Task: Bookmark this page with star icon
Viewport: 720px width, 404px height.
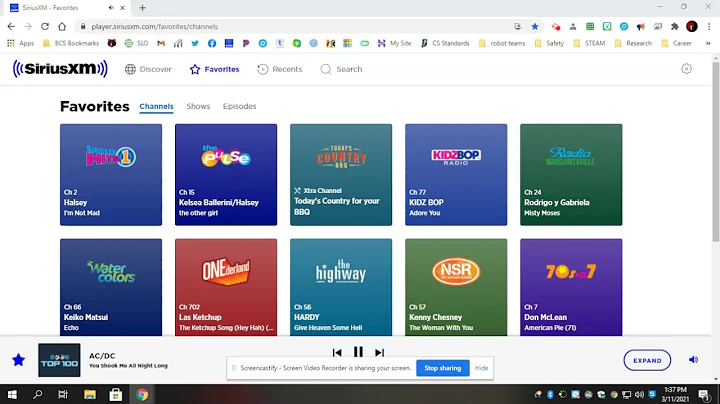Action: 535,27
